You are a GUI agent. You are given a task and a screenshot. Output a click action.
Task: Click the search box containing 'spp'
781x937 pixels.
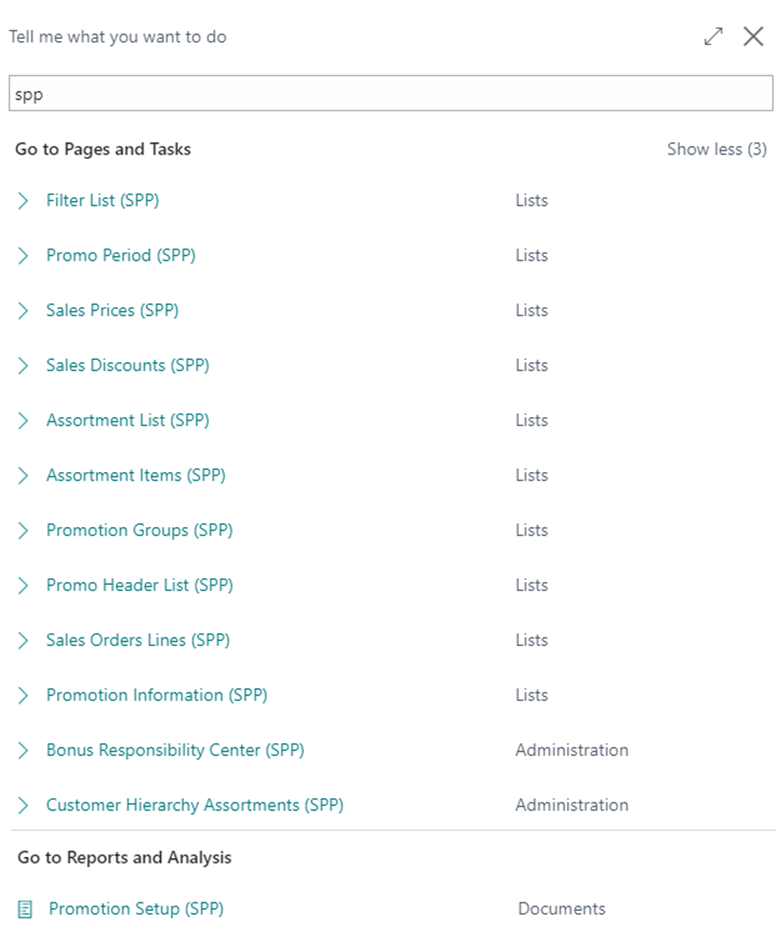click(x=390, y=95)
